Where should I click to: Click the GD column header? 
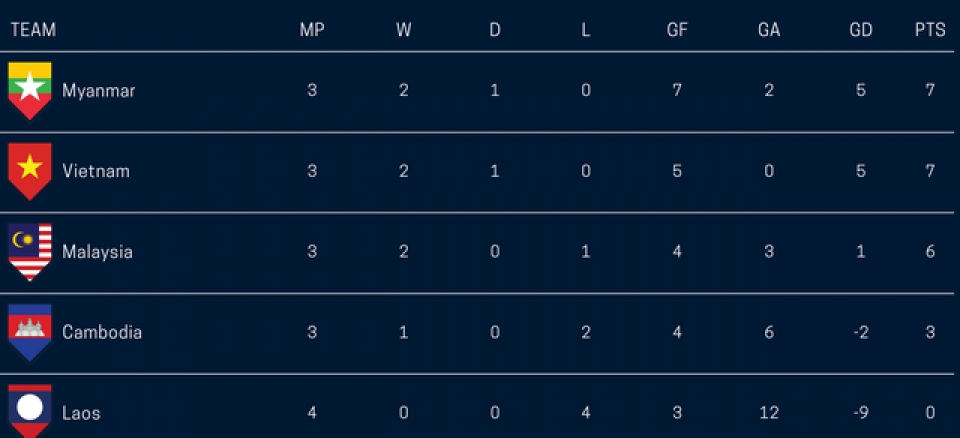tap(861, 30)
